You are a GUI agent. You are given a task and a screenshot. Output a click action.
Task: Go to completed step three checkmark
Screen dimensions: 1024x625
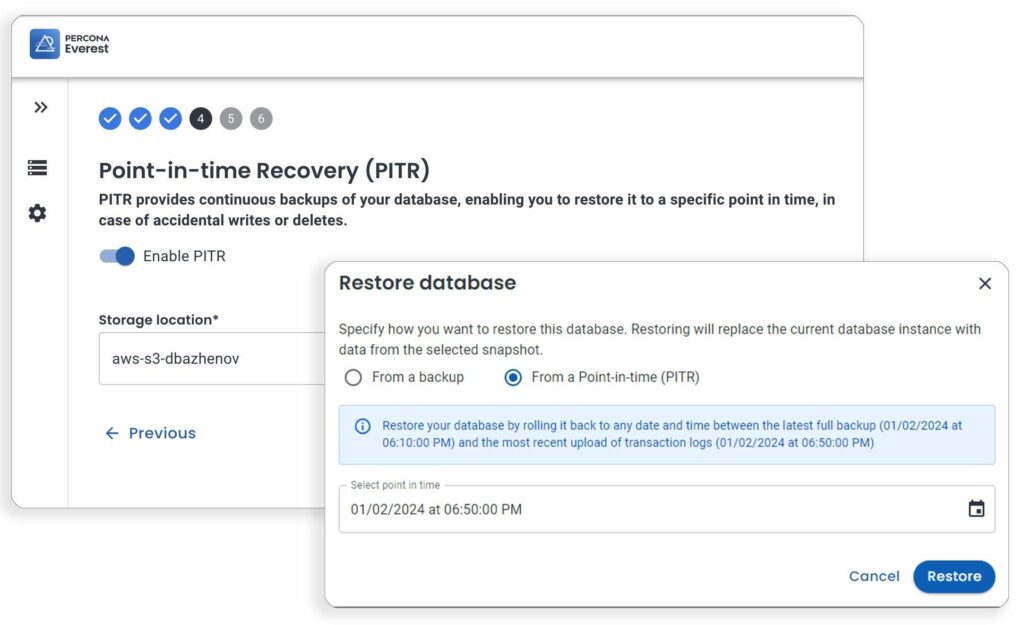(x=171, y=119)
